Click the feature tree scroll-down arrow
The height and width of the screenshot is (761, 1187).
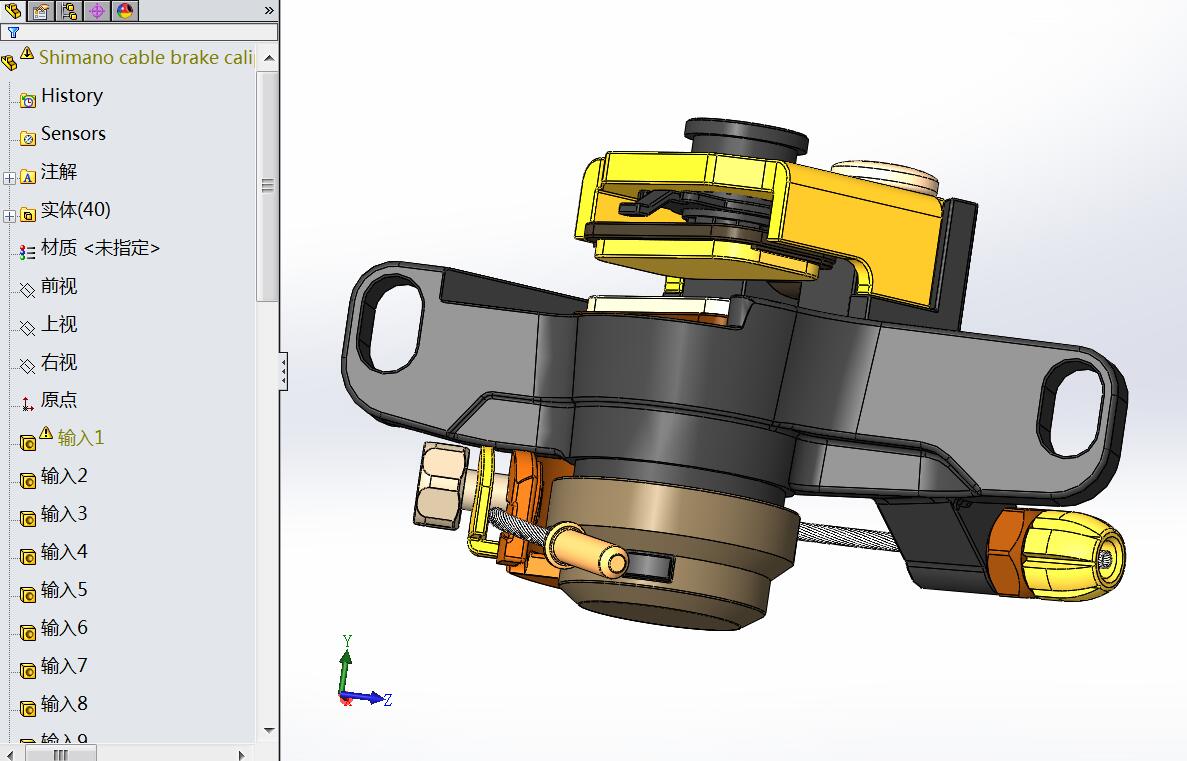(269, 731)
